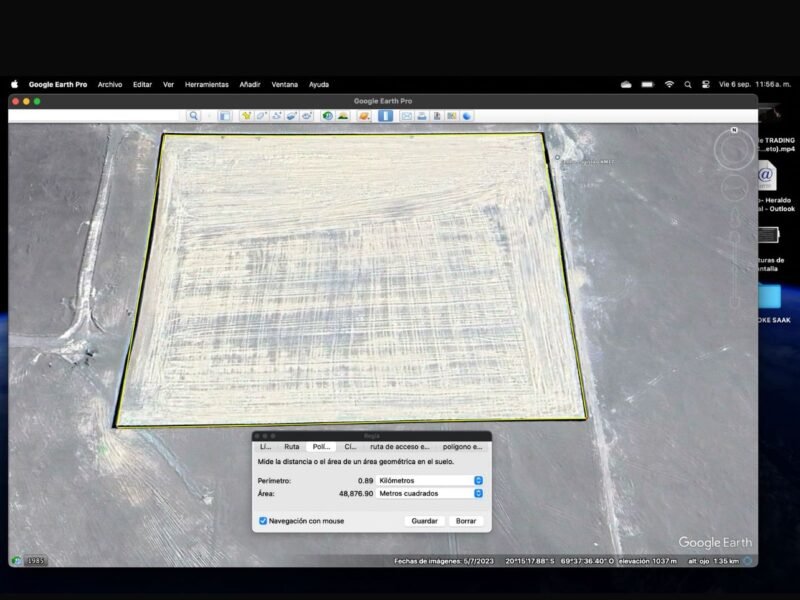
Task: Open the Metros cuadrados area unit dropdown
Action: 430,494
